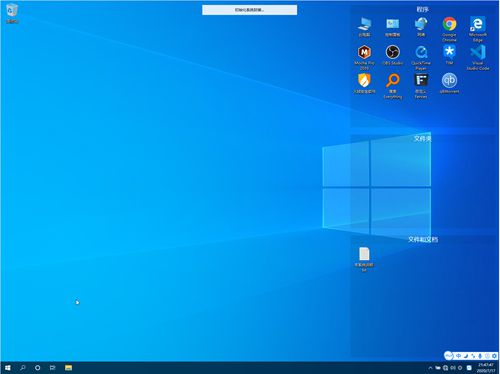Open Mocha Pro 2019 icon

(x=364, y=57)
